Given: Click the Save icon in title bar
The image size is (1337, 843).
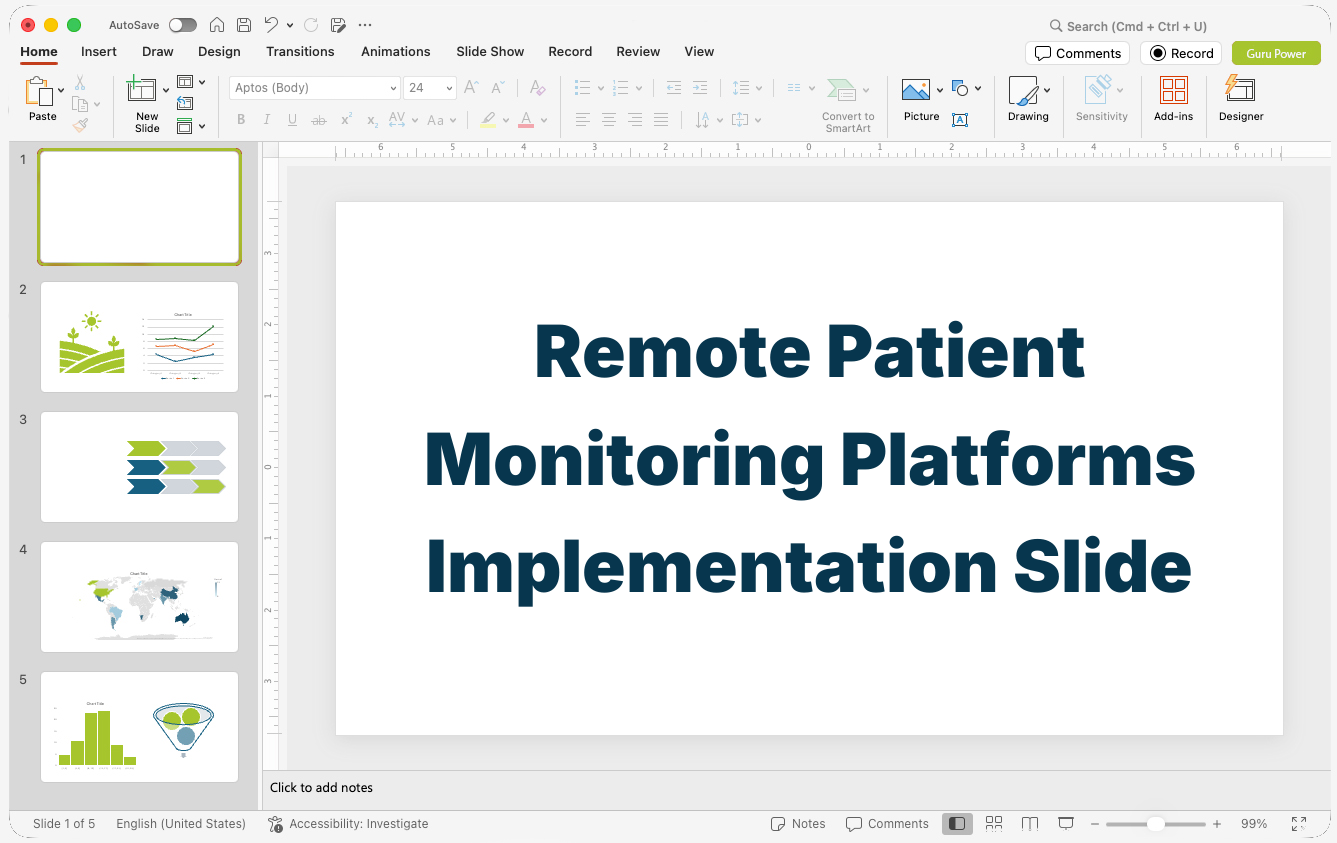Looking at the screenshot, I should pos(244,25).
